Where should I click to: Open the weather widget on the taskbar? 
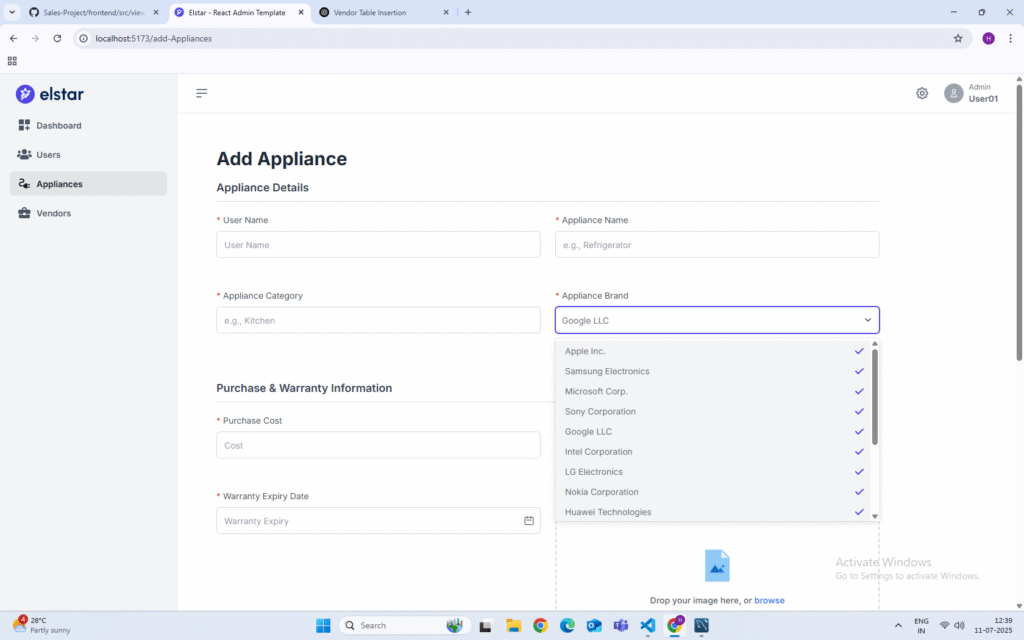point(41,625)
